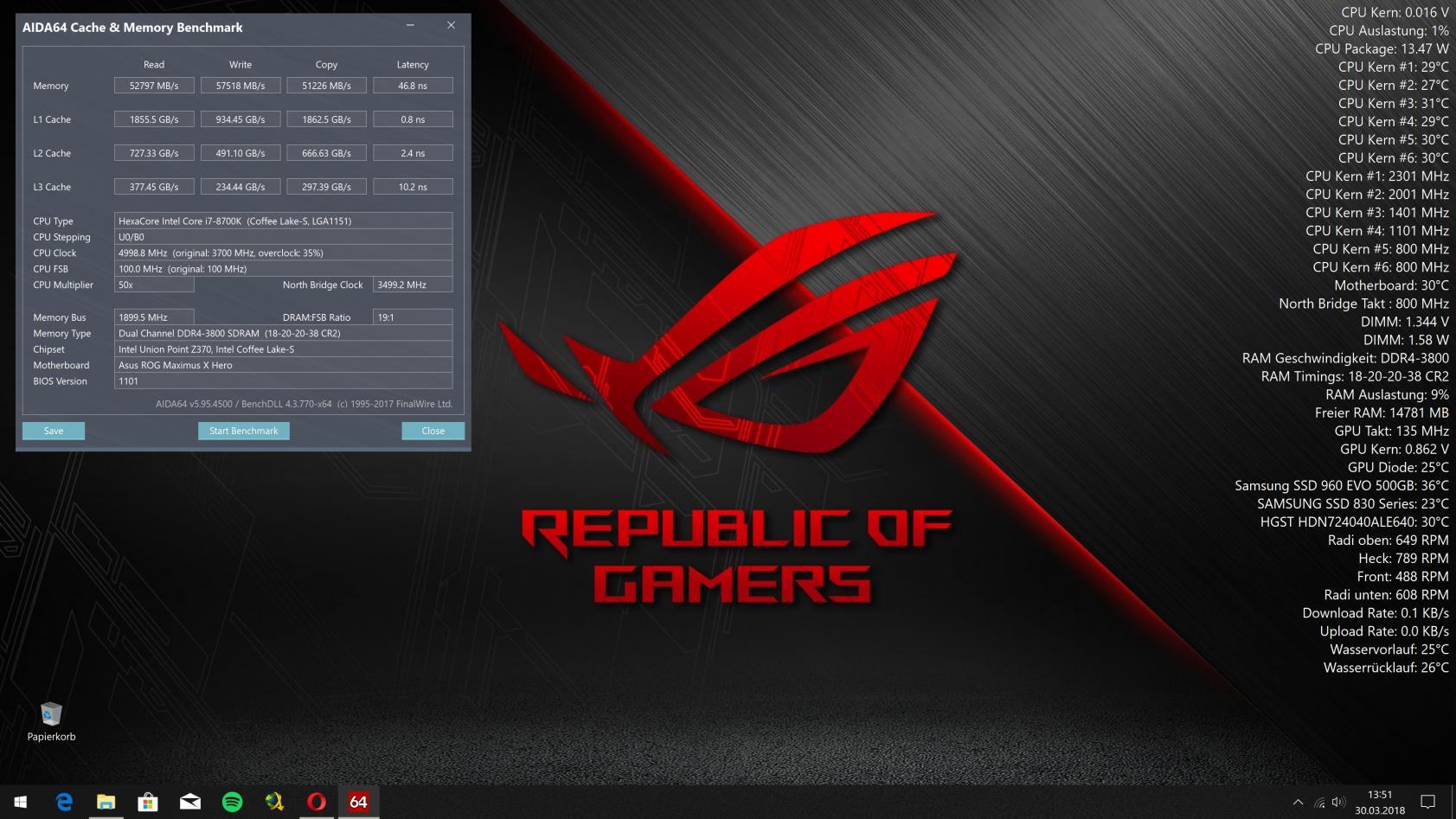Open Microsoft Store from the taskbar

(x=148, y=802)
